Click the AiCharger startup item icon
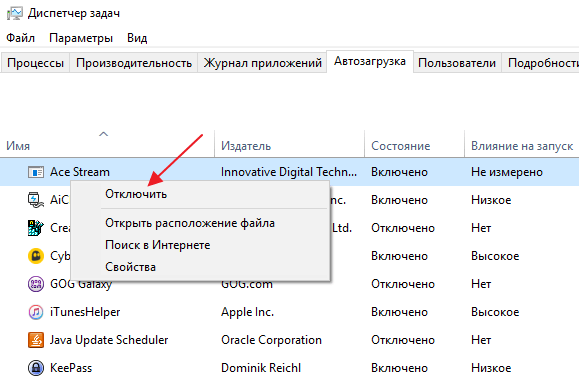 coord(36,200)
